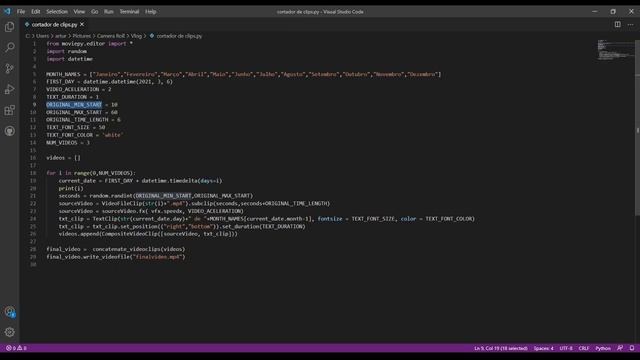Click the Split Editor Right icon
The width and height of the screenshot is (640, 360).
618,24
